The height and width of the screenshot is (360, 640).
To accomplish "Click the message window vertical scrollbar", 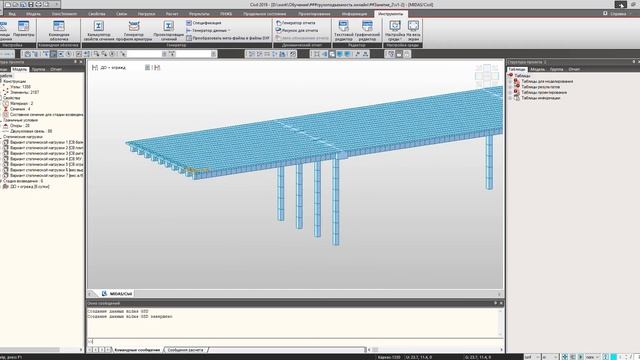I will [x=500, y=322].
